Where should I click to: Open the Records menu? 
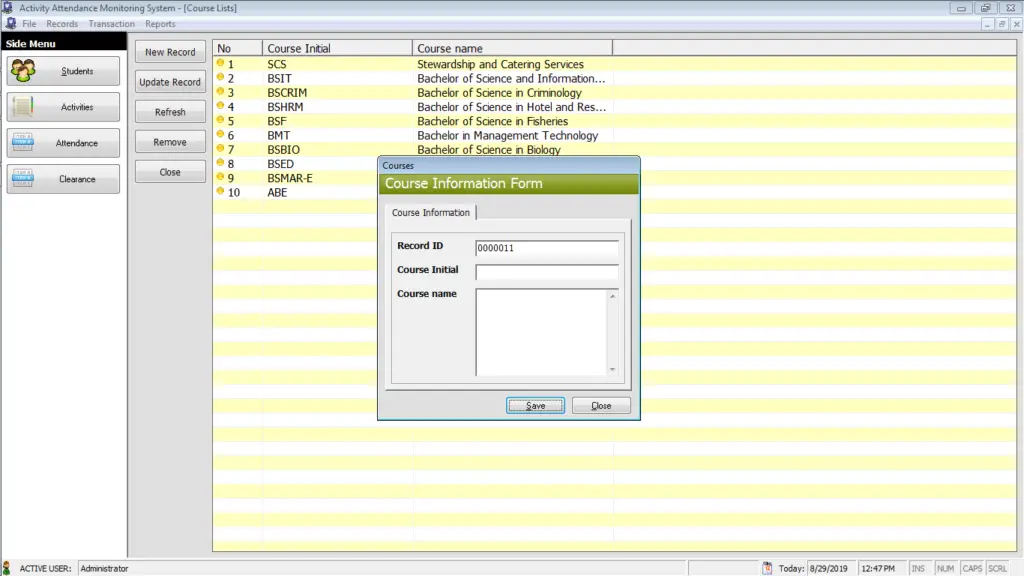[61, 23]
